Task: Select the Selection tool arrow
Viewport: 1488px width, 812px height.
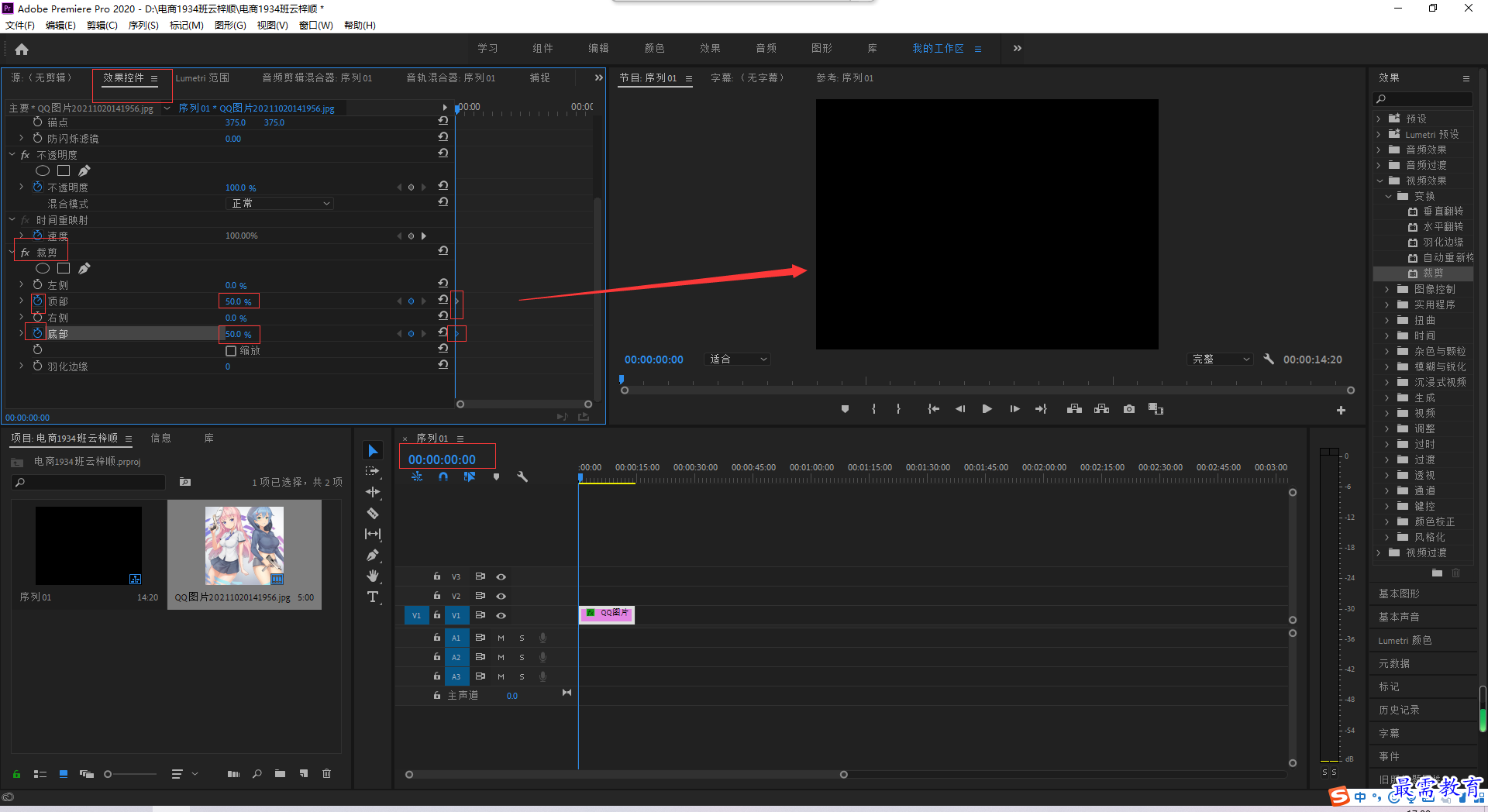Action: (373, 450)
